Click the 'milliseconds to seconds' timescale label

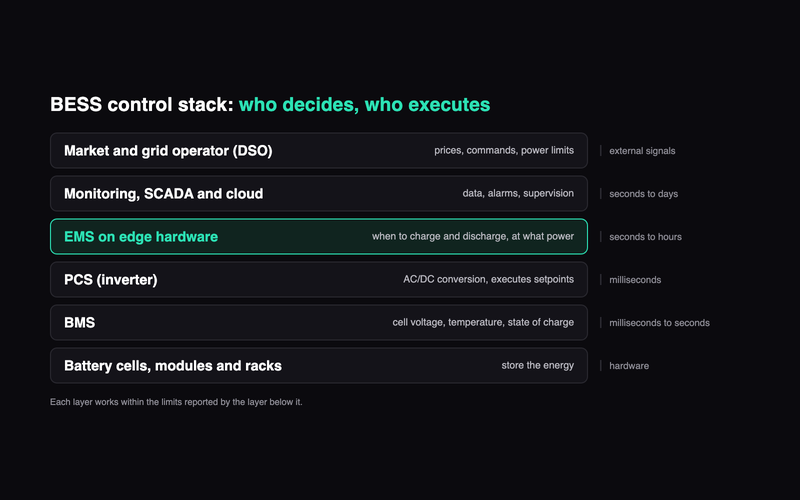tap(659, 323)
